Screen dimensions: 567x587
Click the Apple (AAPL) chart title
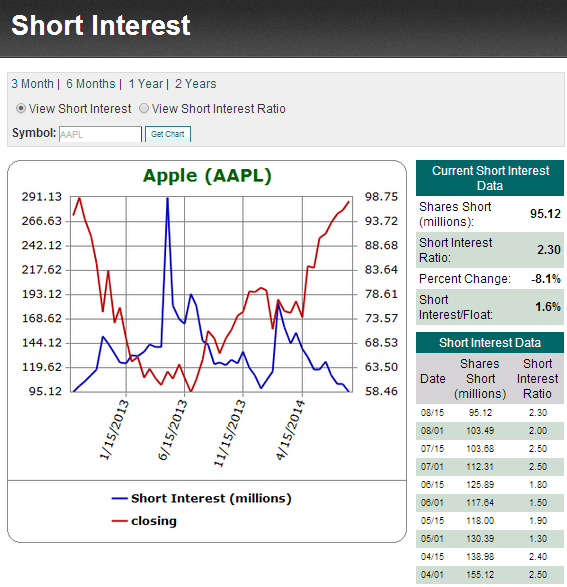(207, 176)
